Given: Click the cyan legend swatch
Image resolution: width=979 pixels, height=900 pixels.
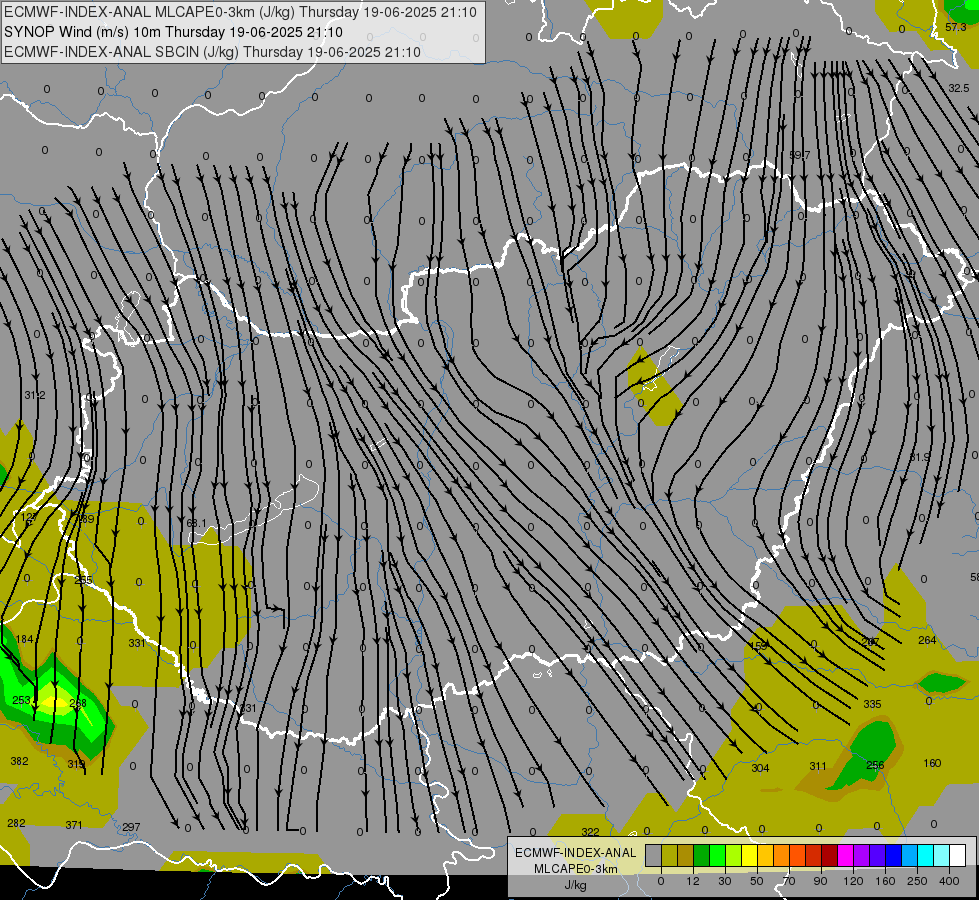Looking at the screenshot, I should [x=926, y=855].
